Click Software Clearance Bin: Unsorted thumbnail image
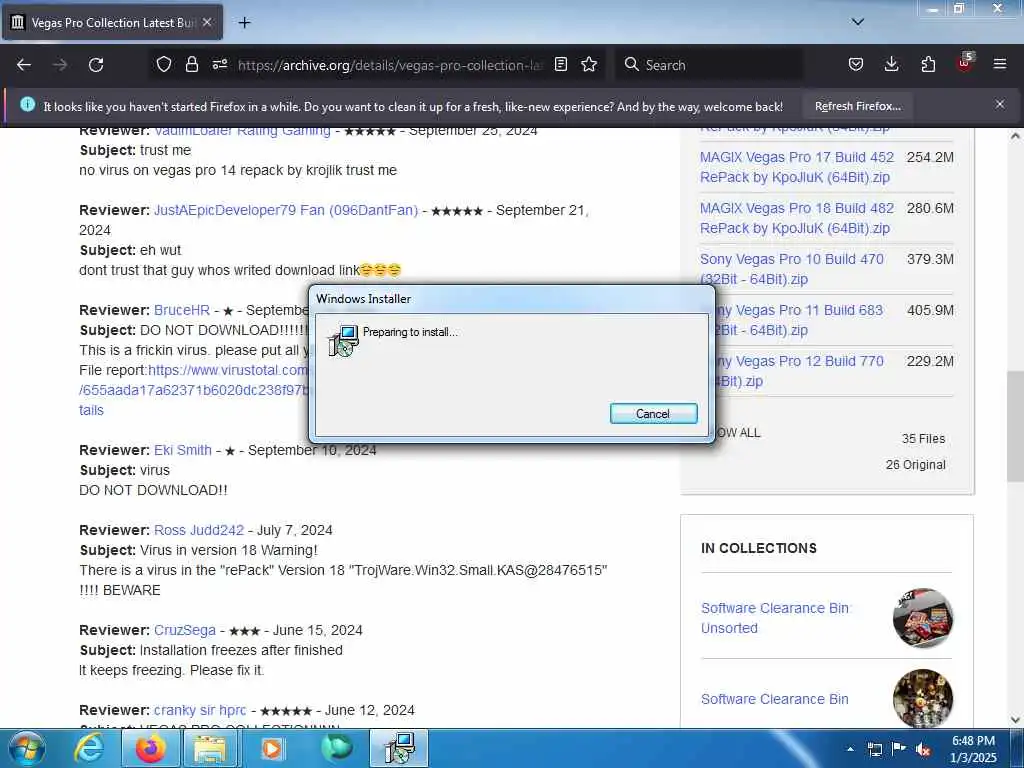The image size is (1024, 768). coord(922,618)
